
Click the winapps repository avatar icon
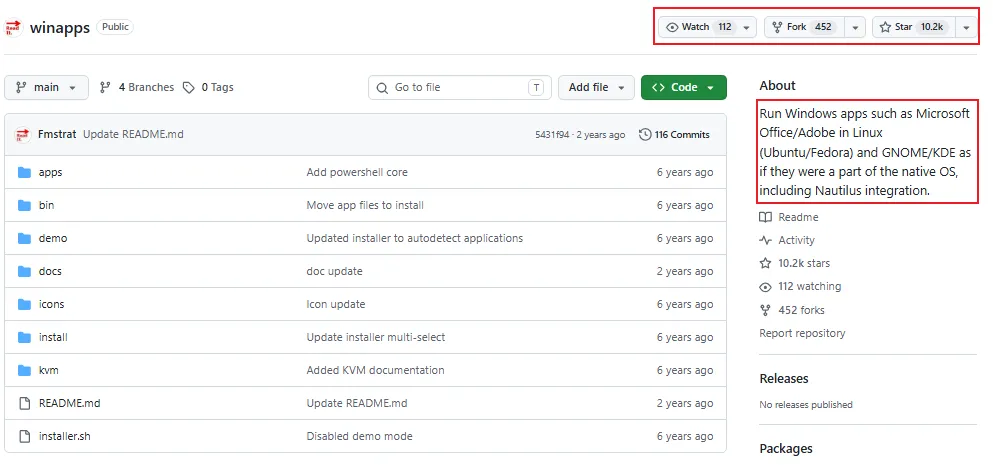(x=13, y=28)
